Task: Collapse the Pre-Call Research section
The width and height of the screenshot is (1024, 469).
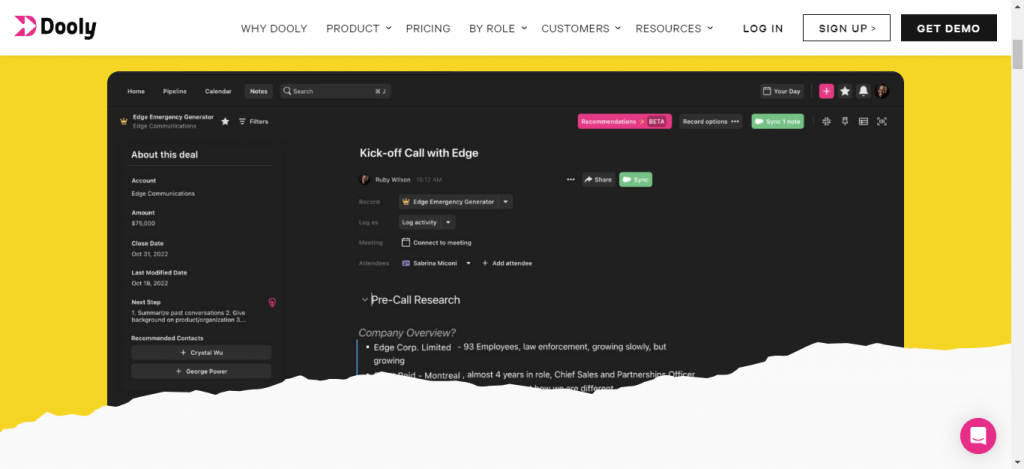Action: click(x=364, y=300)
